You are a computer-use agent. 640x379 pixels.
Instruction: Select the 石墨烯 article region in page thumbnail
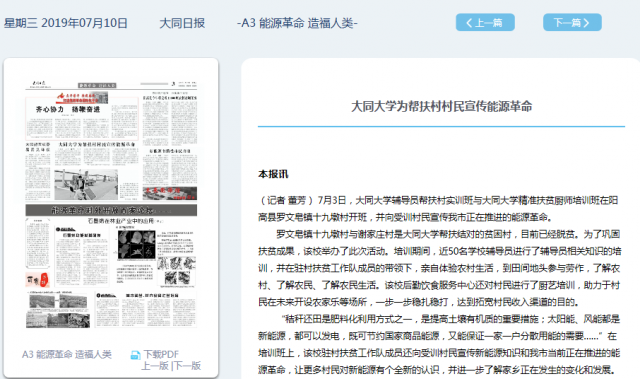click(x=125, y=252)
